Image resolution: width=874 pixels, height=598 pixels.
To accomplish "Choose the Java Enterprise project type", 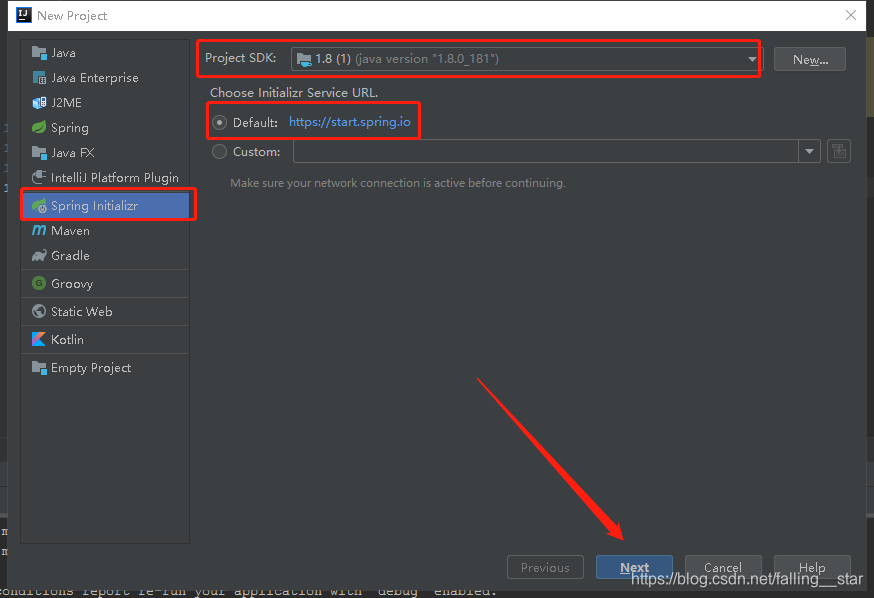I will (105, 78).
